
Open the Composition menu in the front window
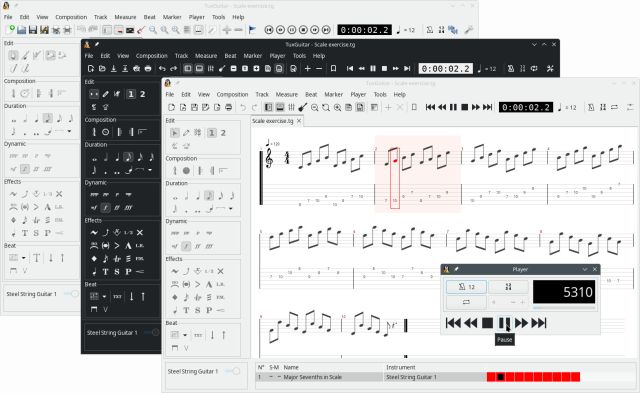(232, 94)
